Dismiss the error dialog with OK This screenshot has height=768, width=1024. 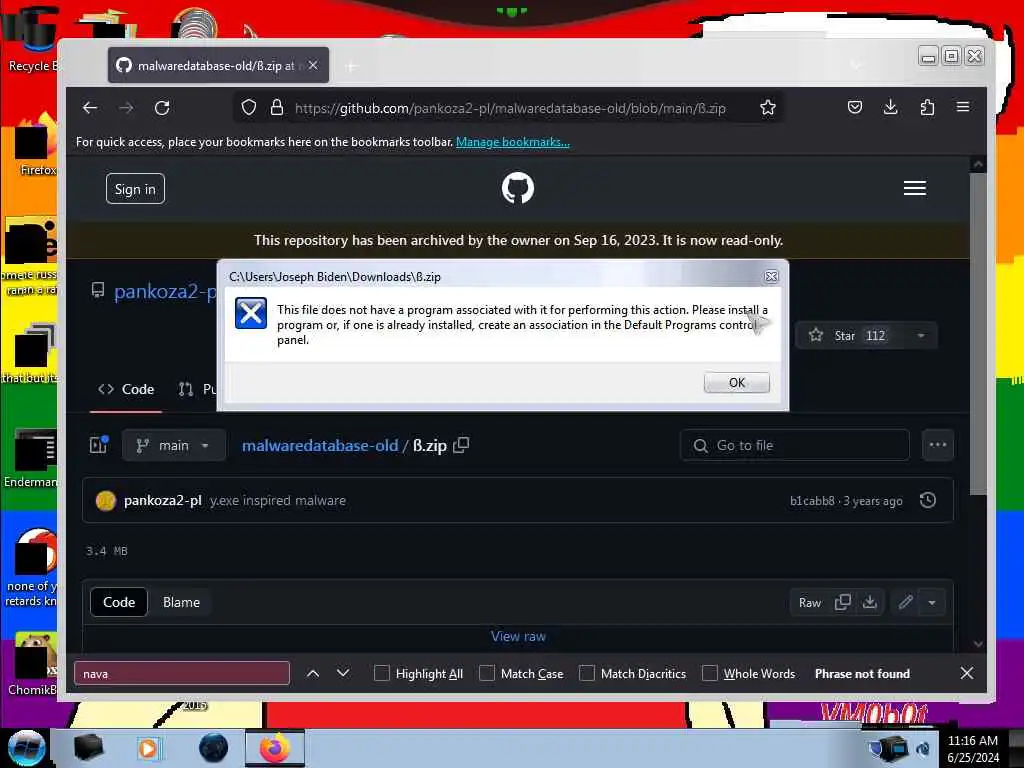pyautogui.click(x=736, y=383)
